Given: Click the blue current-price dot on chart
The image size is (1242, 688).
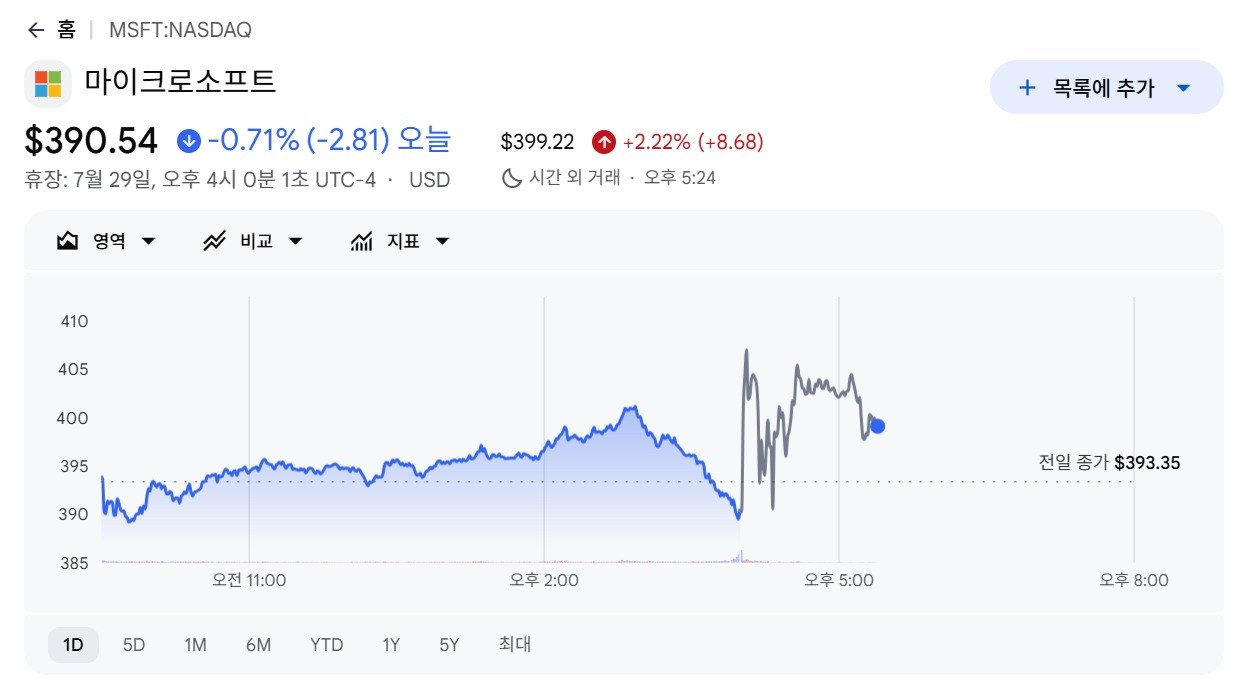Looking at the screenshot, I should [x=877, y=426].
